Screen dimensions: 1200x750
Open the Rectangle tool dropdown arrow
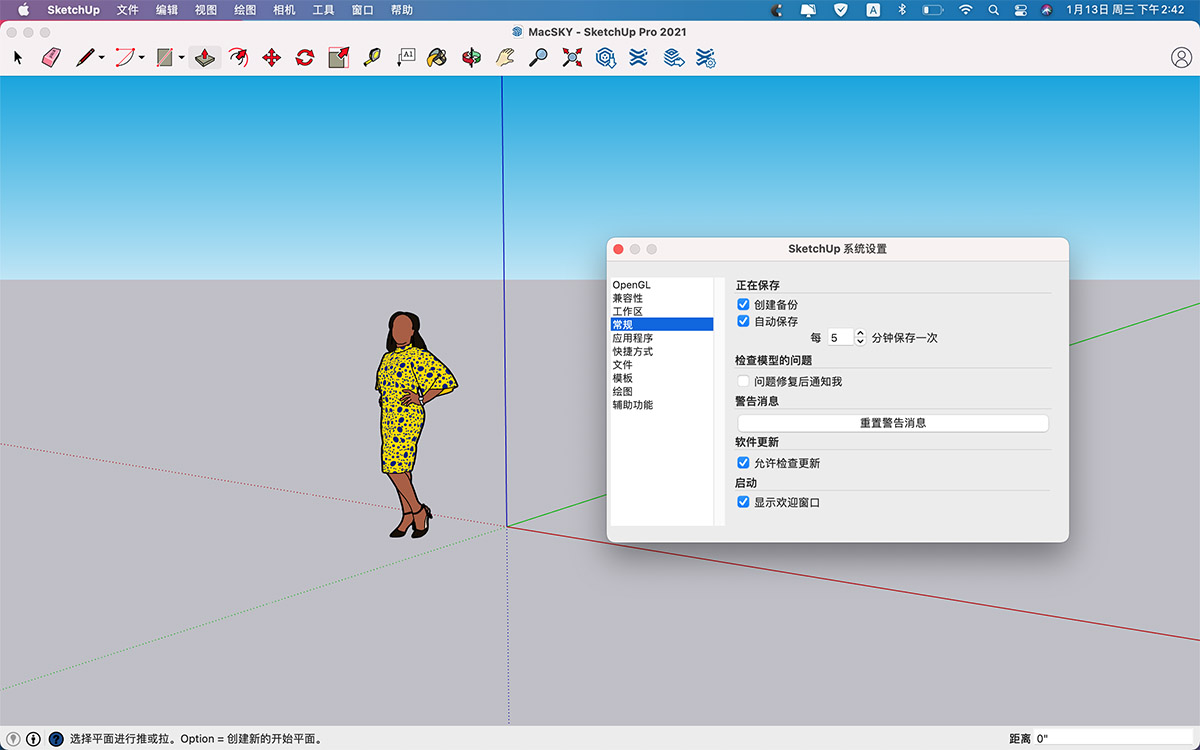(x=182, y=58)
